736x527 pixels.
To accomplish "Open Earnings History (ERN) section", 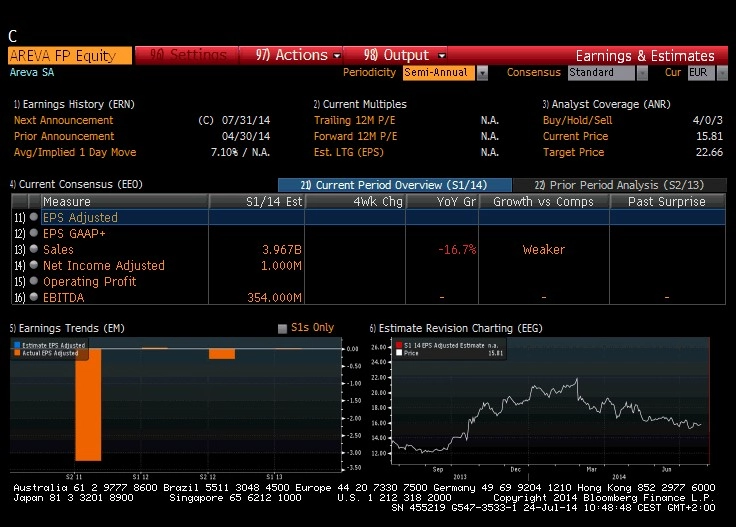I will point(74,104).
